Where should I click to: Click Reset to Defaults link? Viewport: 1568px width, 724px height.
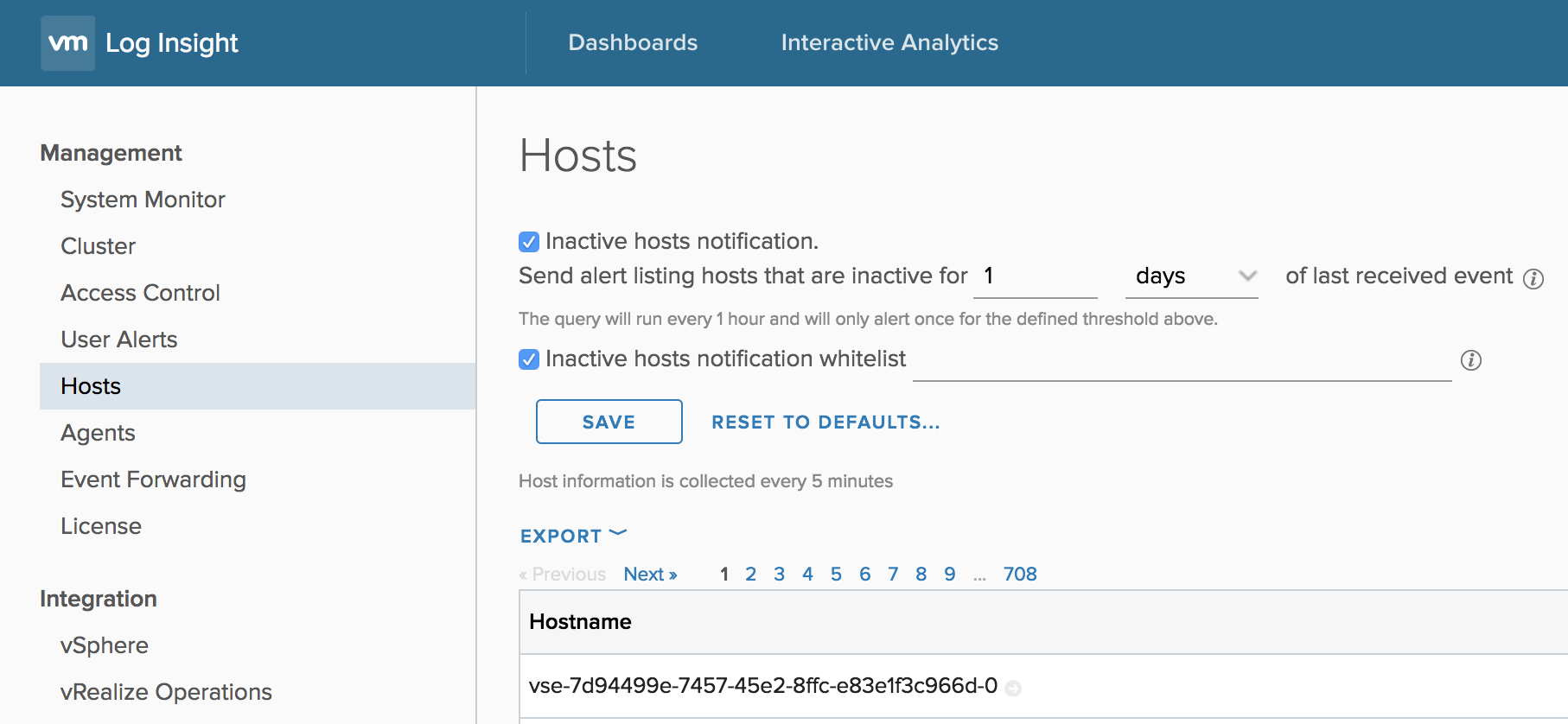point(825,422)
